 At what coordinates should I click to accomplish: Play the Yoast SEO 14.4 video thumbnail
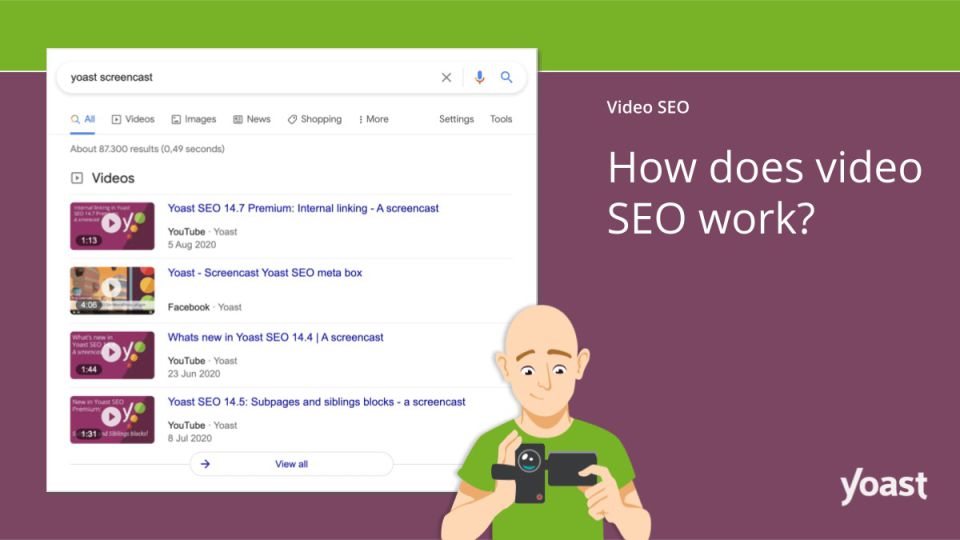click(112, 354)
